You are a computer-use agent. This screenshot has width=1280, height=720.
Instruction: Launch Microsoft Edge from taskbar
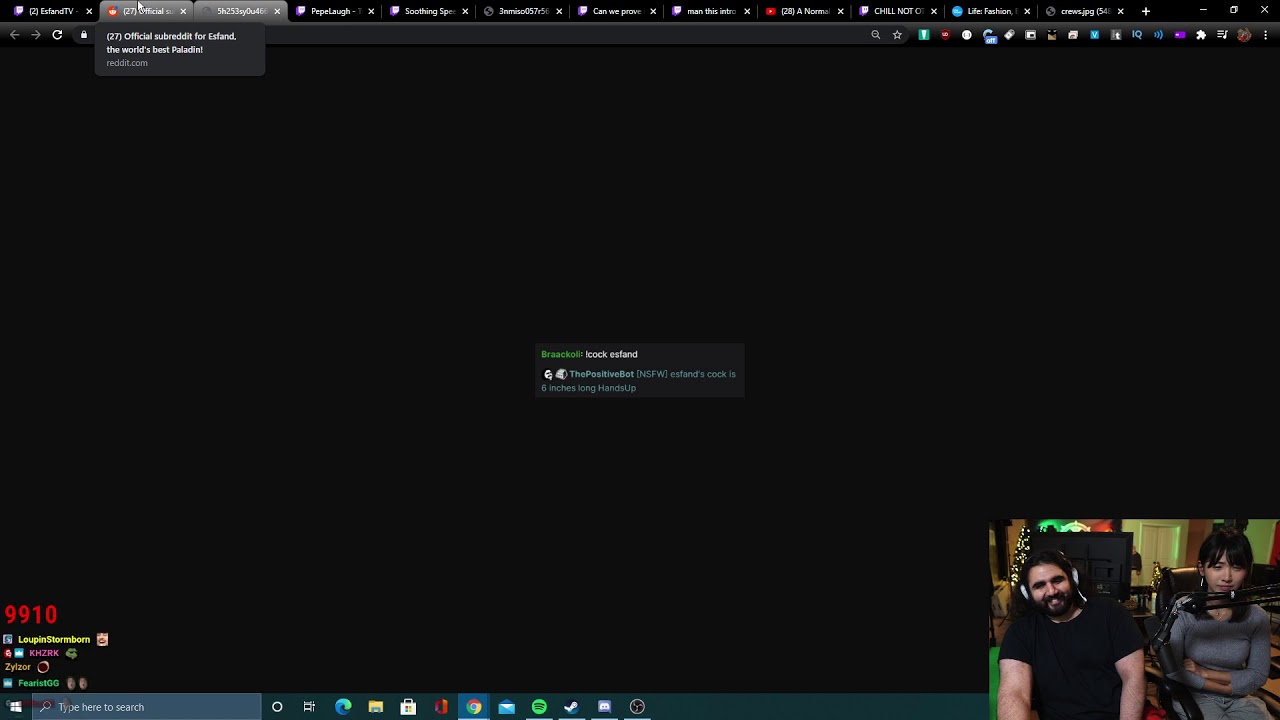[343, 707]
